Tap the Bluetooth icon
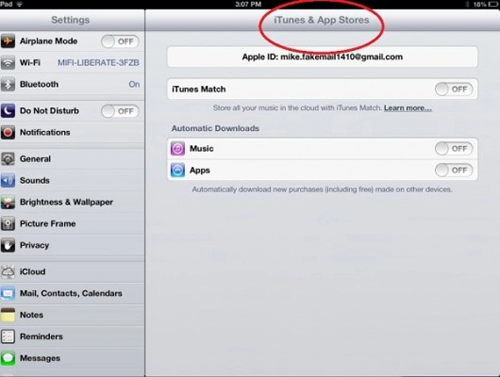This screenshot has width=500, height=377. point(8,84)
